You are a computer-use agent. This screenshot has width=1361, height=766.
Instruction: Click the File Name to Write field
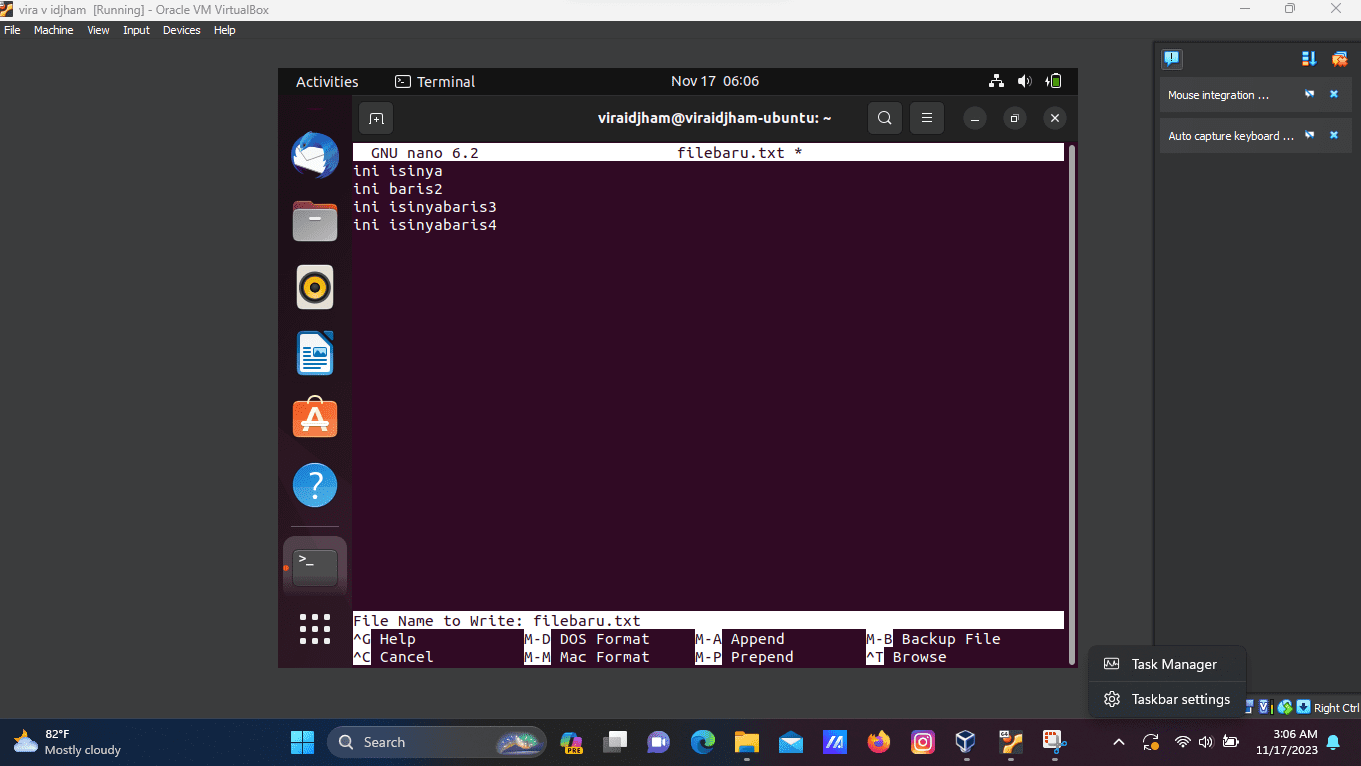708,621
